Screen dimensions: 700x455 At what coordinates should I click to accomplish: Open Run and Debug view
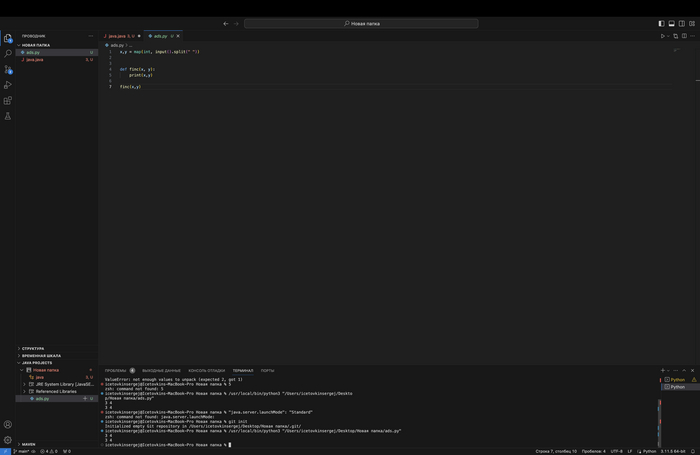(8, 85)
